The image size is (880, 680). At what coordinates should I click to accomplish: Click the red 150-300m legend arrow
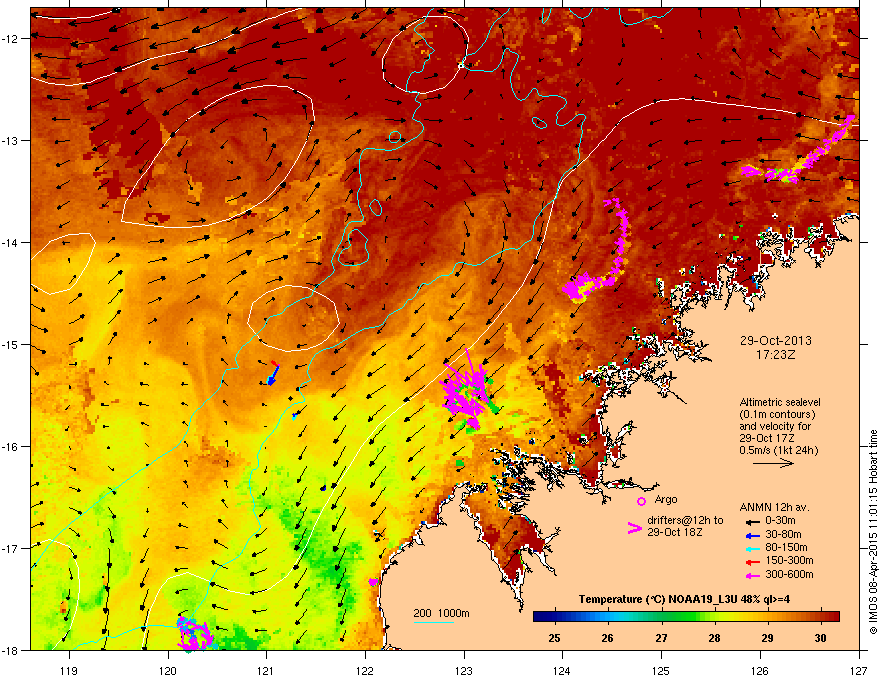click(752, 561)
